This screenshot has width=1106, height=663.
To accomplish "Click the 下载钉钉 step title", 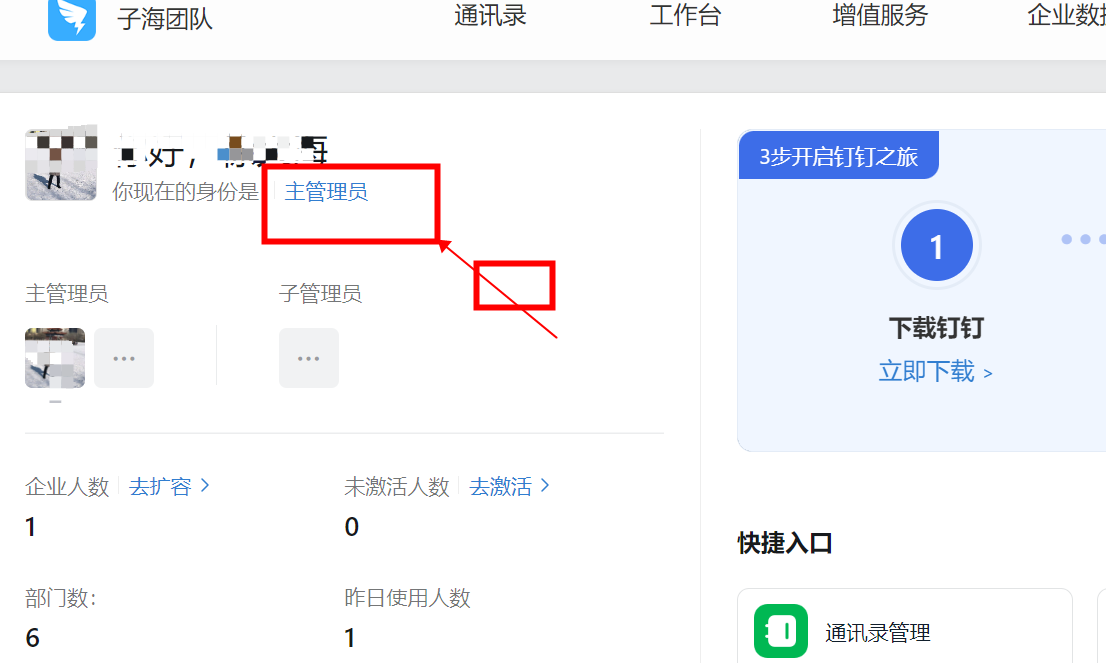I will pyautogui.click(x=936, y=328).
